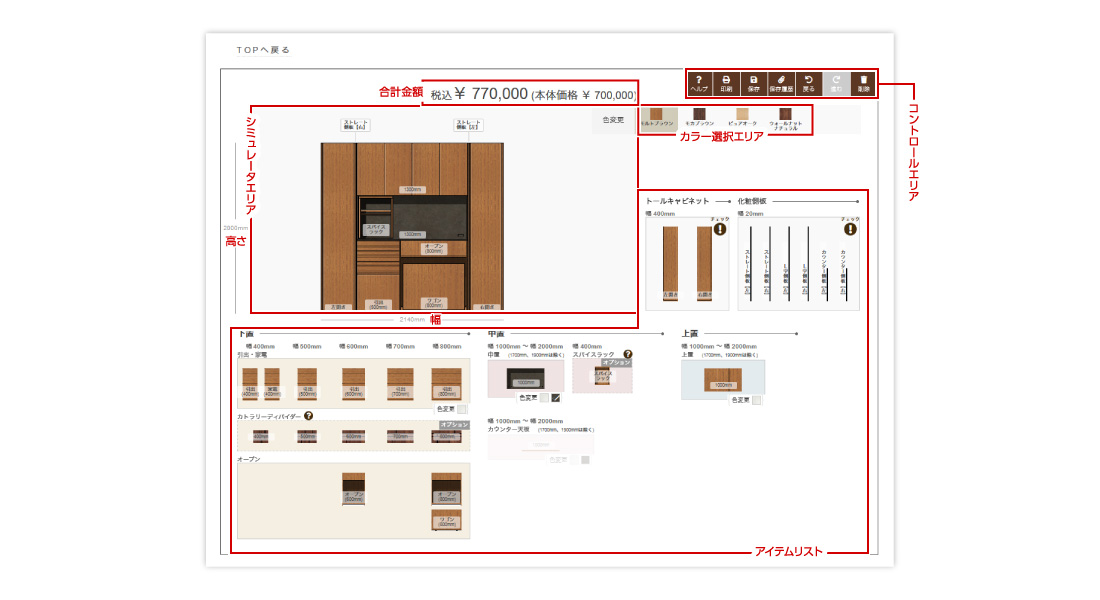Select the dark color swatch under 中置
This screenshot has width=1100, height=600.
(556, 398)
